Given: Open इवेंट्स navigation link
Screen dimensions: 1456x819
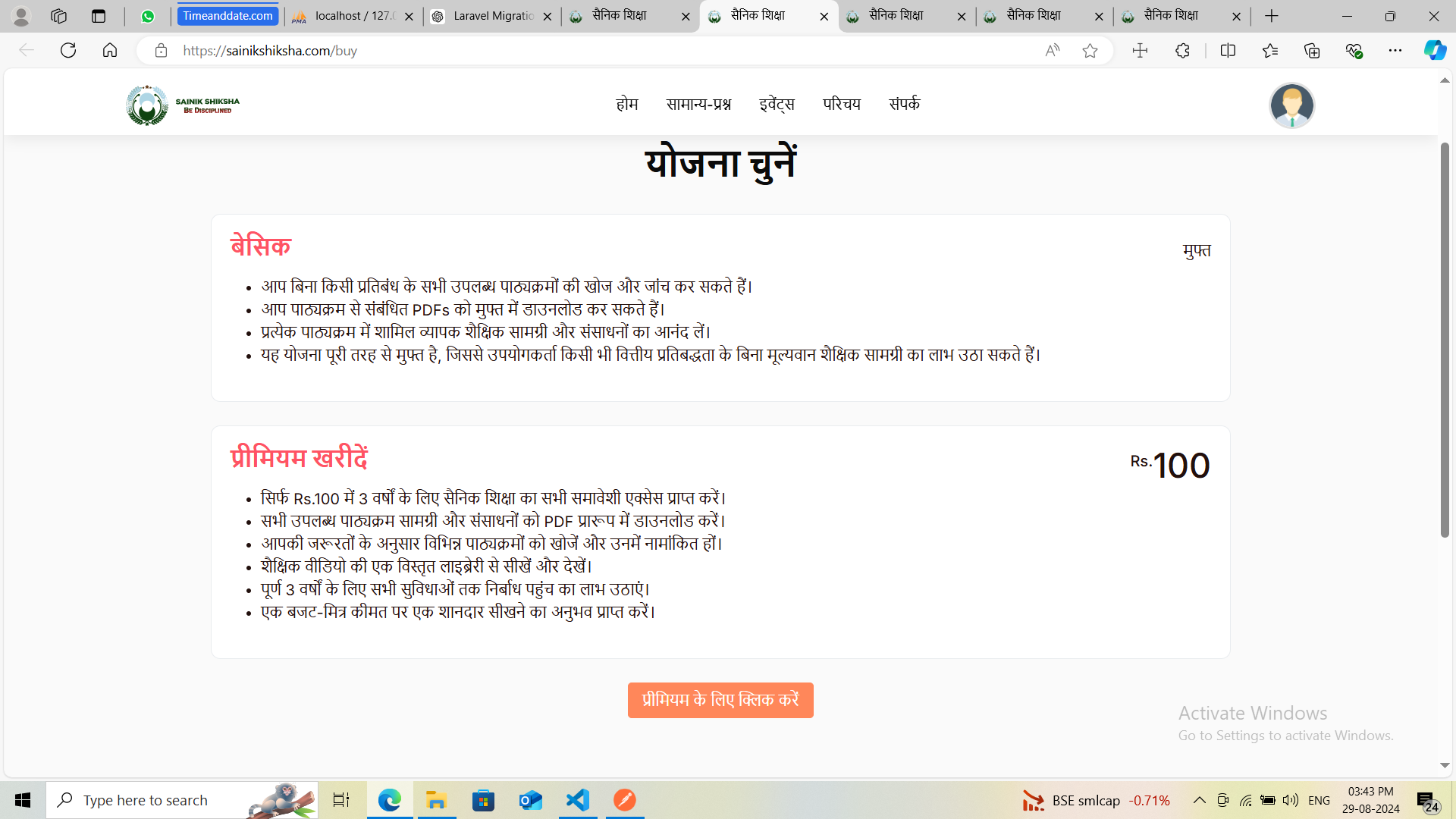Looking at the screenshot, I should click(777, 104).
